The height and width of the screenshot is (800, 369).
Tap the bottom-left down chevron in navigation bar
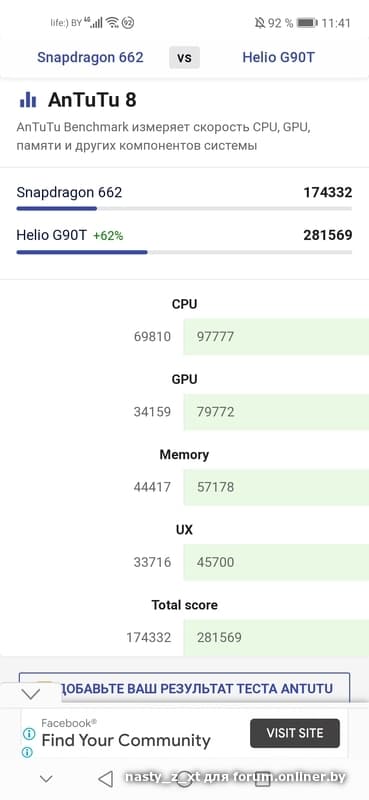click(46, 779)
